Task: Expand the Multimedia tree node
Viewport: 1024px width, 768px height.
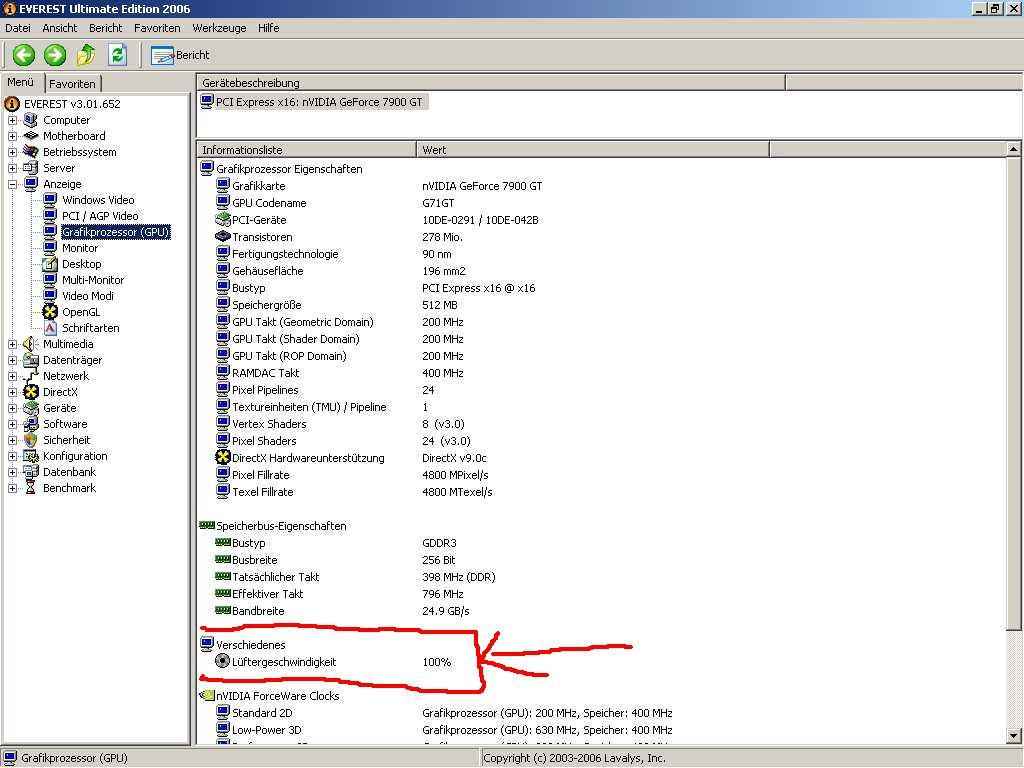Action: pyautogui.click(x=12, y=344)
